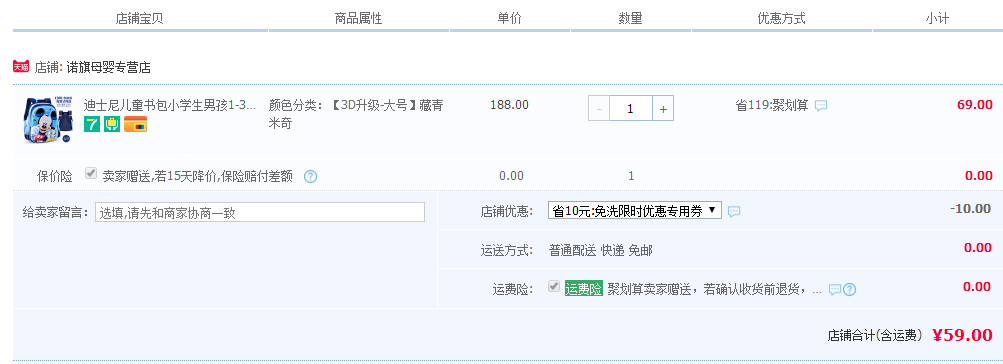1003x364 pixels.
Task: Open the Disney backpack product thumbnail
Action: 49,121
